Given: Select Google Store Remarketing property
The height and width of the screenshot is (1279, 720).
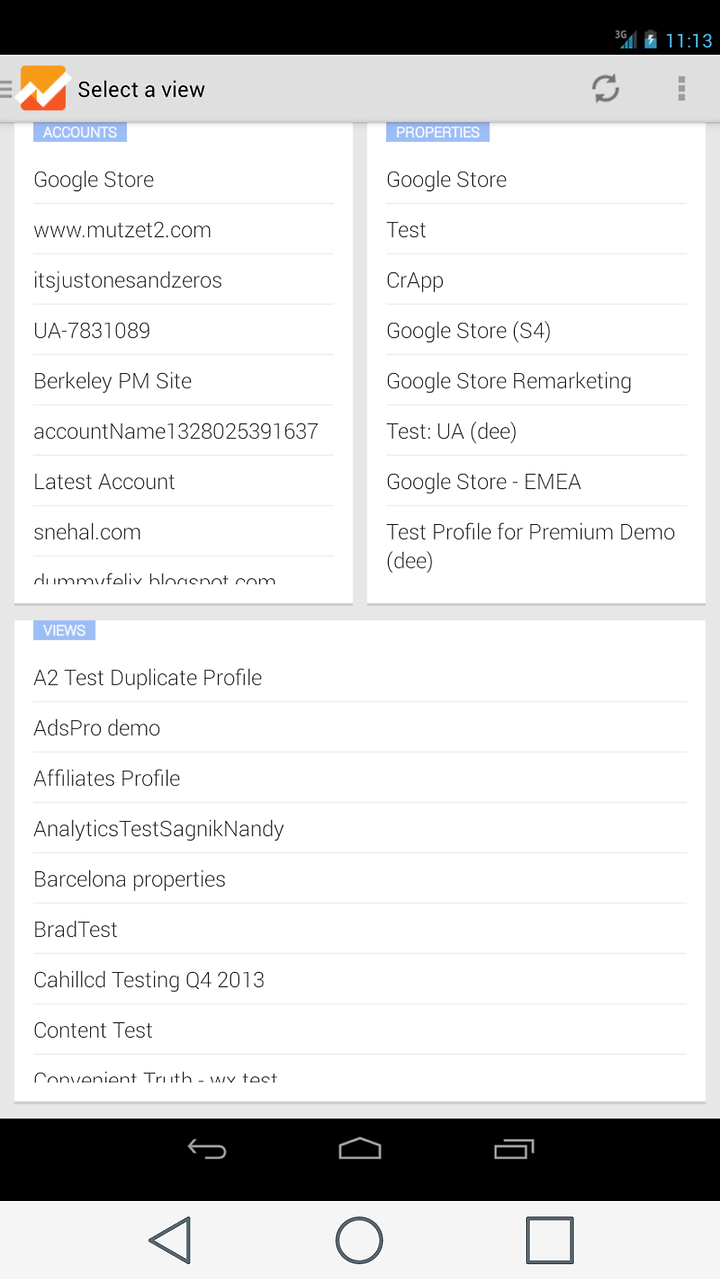Looking at the screenshot, I should [x=536, y=381].
